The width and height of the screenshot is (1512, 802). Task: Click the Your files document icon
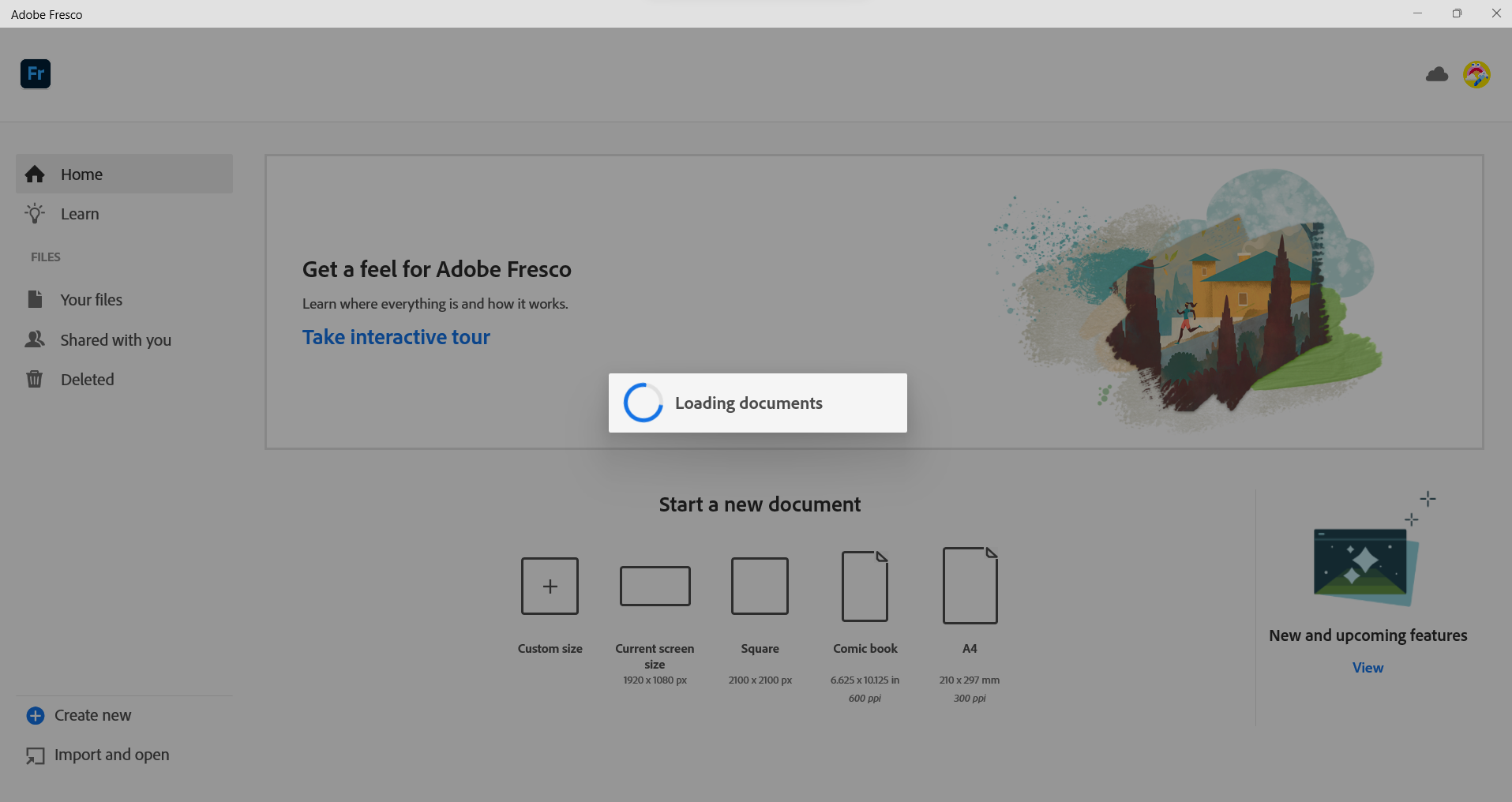click(x=35, y=299)
